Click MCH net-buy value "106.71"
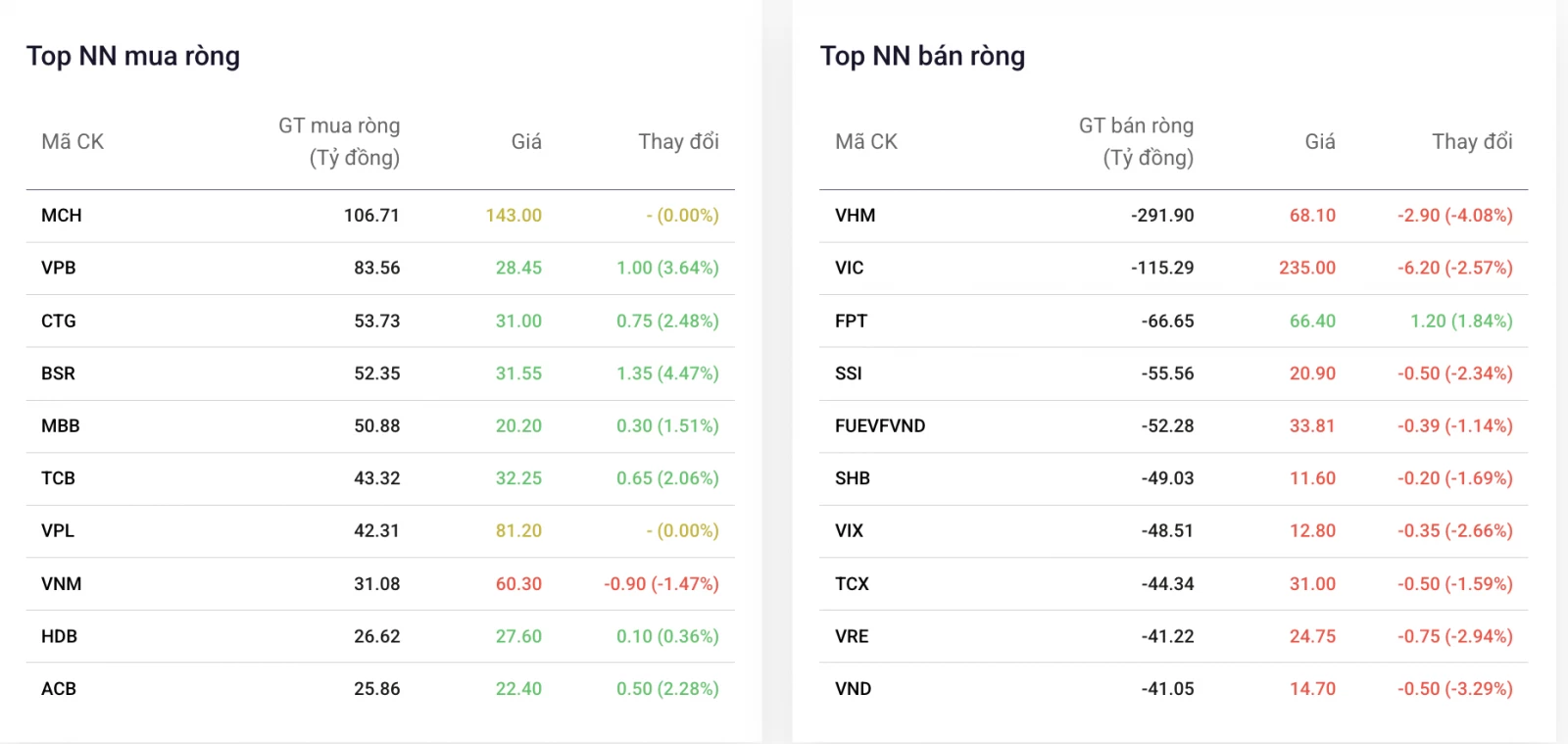1568x744 pixels. tap(371, 216)
